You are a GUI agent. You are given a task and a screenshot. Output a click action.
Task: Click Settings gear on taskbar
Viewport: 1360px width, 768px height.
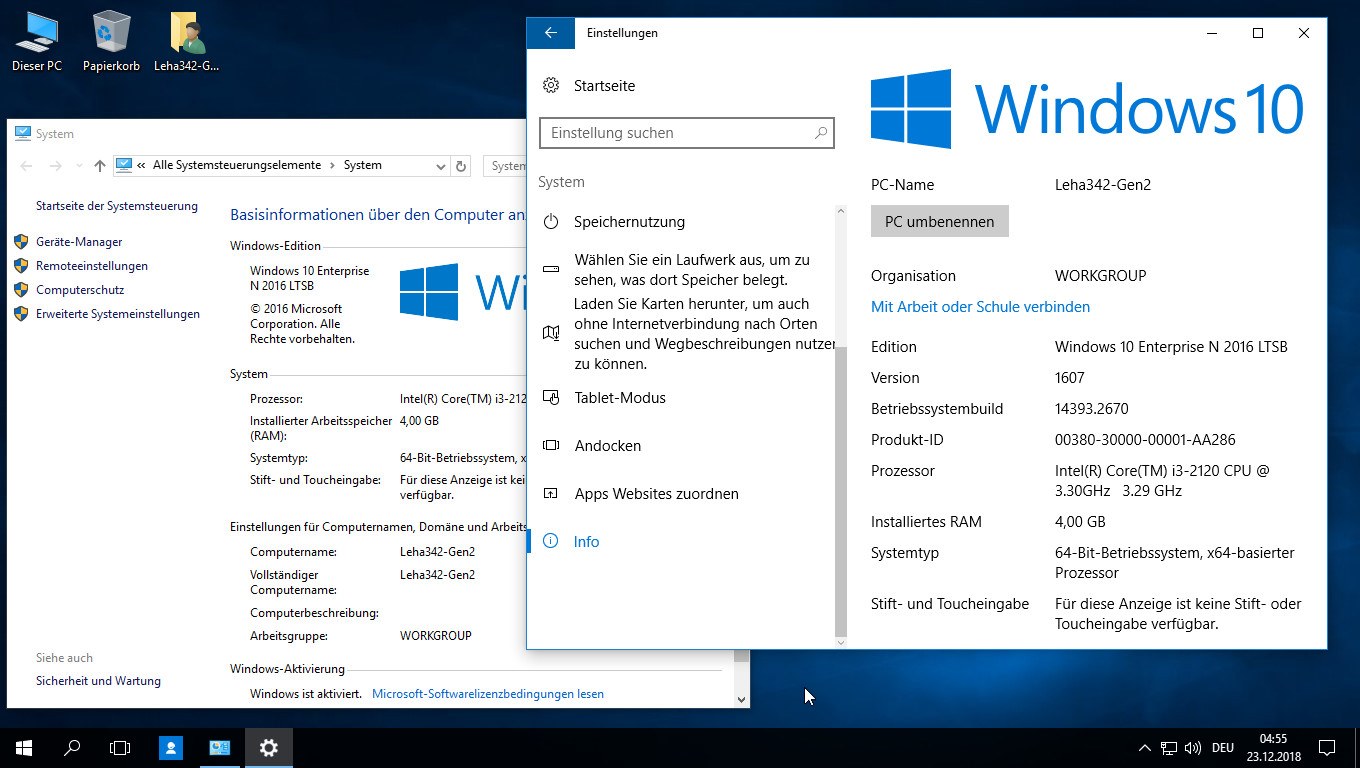(x=268, y=748)
